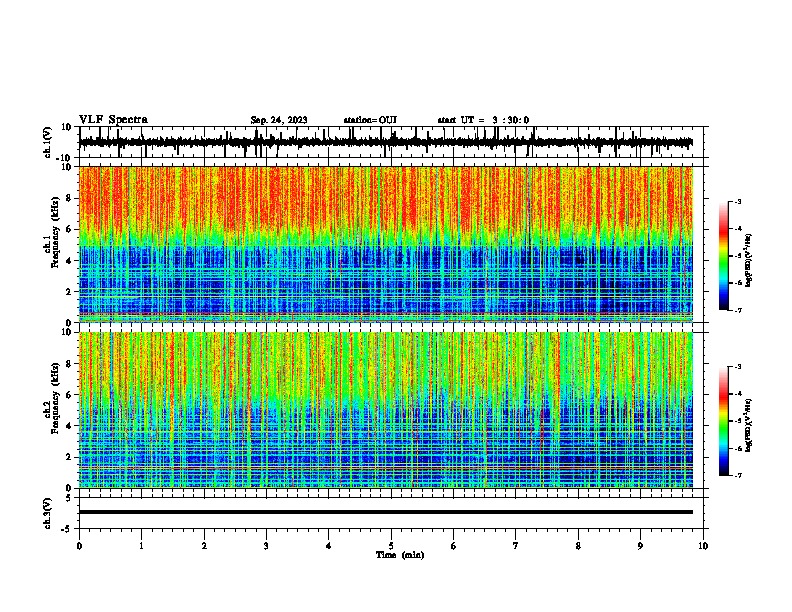Viewport: 792px width, 612px height.
Task: Click the time axis tick label "9"
Action: pyautogui.click(x=640, y=546)
